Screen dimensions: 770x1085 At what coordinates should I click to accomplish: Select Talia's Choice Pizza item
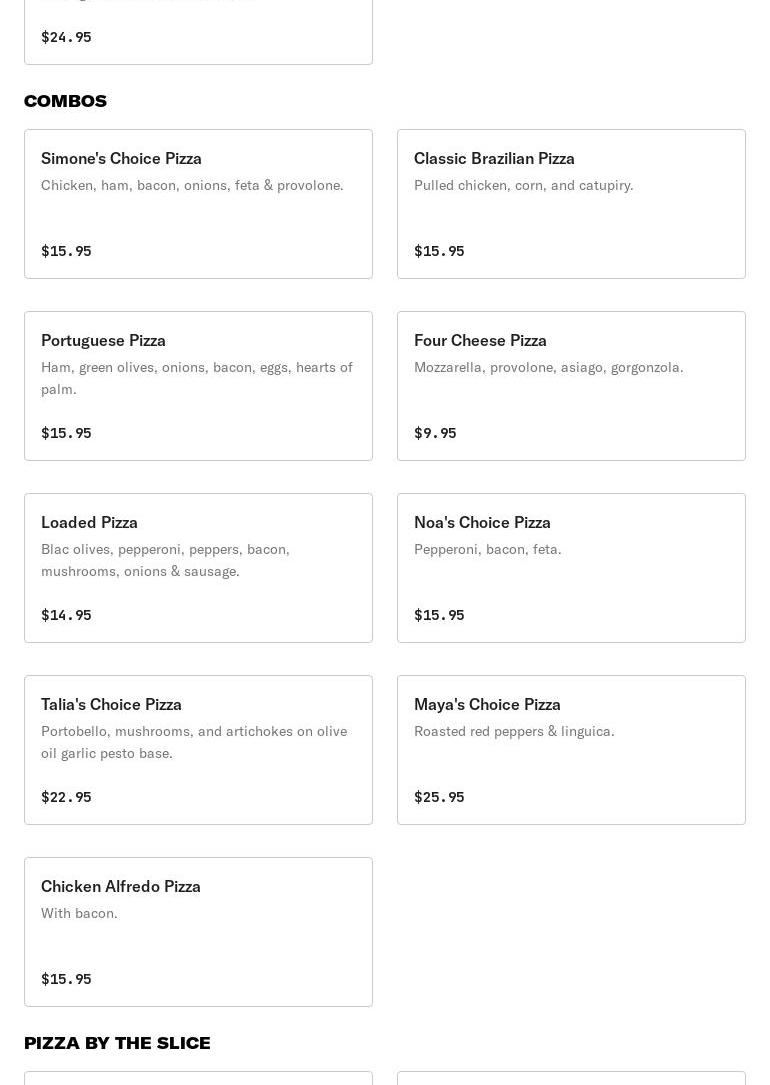click(198, 750)
